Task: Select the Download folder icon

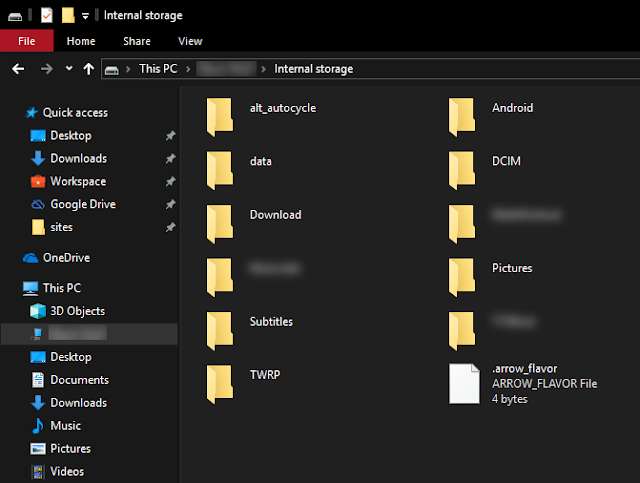Action: [220, 224]
